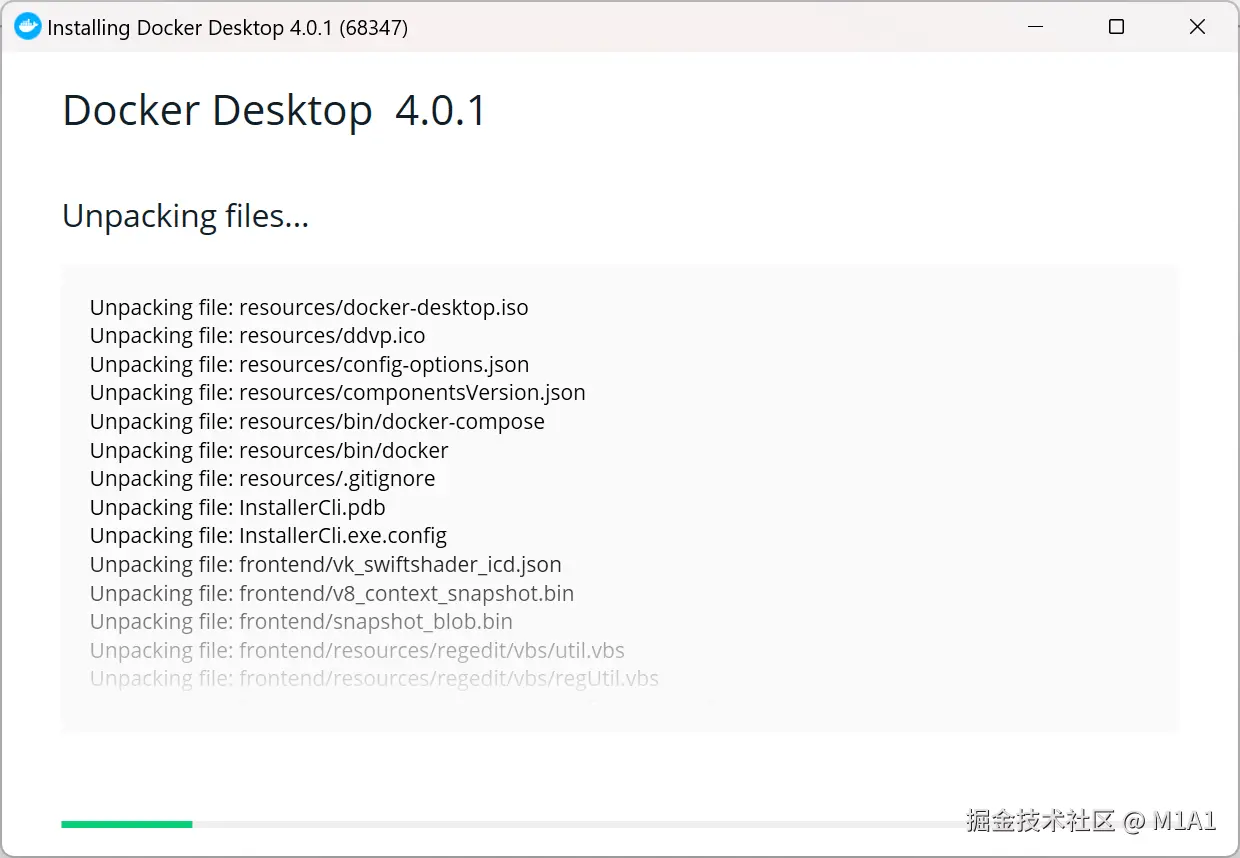1240x858 pixels.
Task: Close the Docker Desktop installer window
Action: pos(1197,27)
